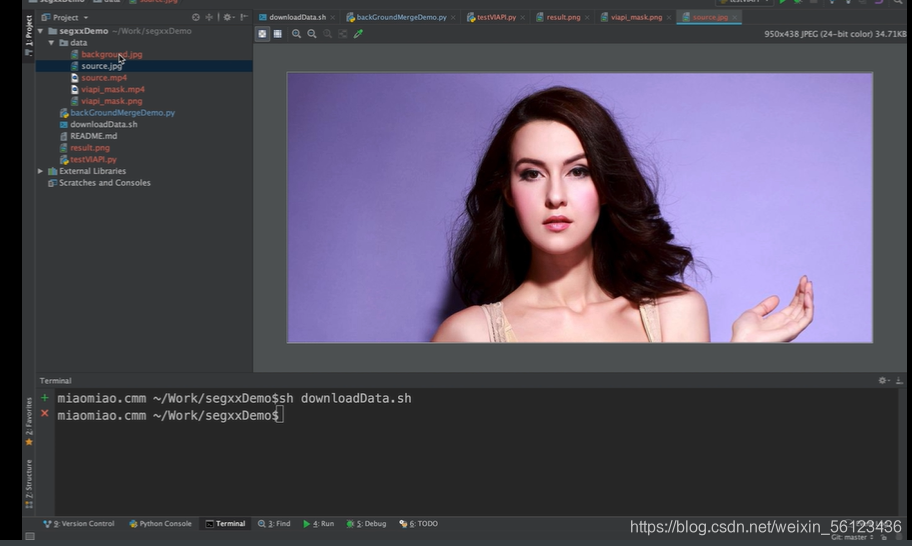The width and height of the screenshot is (912, 546).
Task: Toggle transparency chessboard in image viewer
Action: point(262,34)
